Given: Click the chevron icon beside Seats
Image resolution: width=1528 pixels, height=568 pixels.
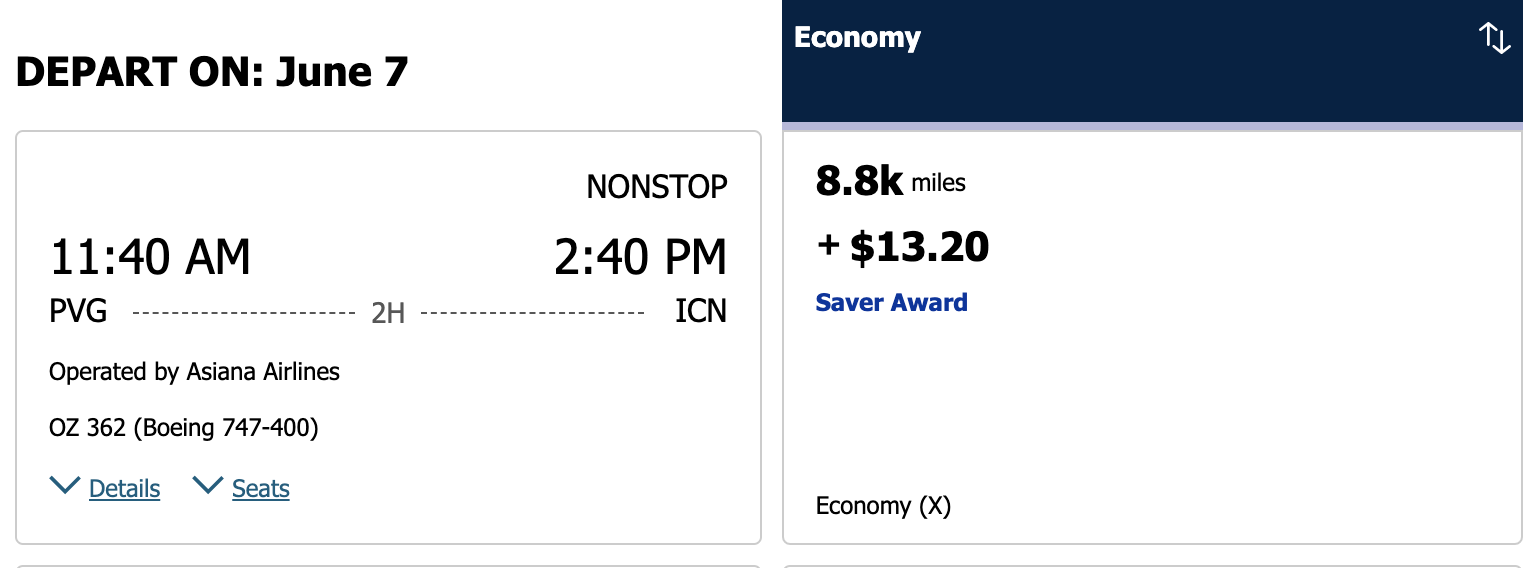Looking at the screenshot, I should coord(208,486).
